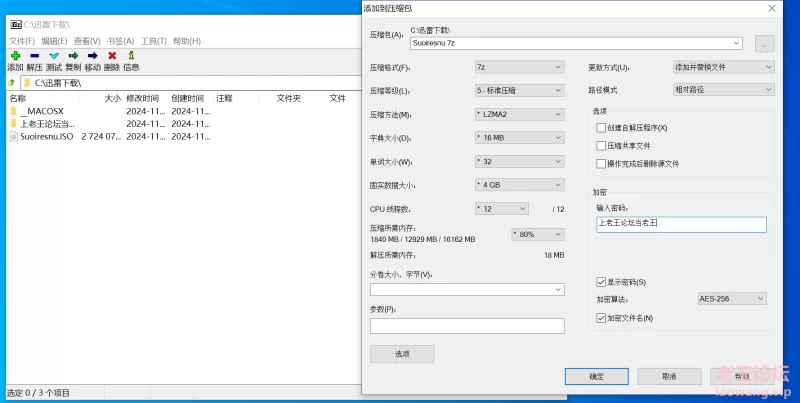Toggle 操作完成后删除源文件 checkbox
800x403 pixels.
point(601,164)
